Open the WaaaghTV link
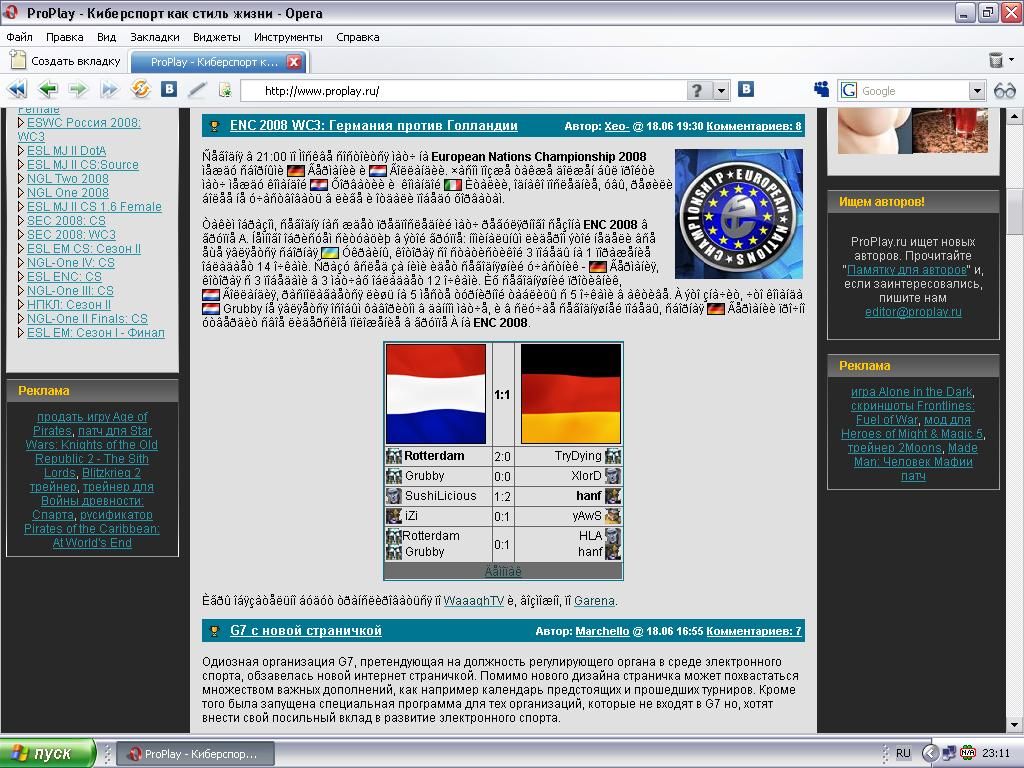Screen dimensions: 1024x768 coord(474,601)
